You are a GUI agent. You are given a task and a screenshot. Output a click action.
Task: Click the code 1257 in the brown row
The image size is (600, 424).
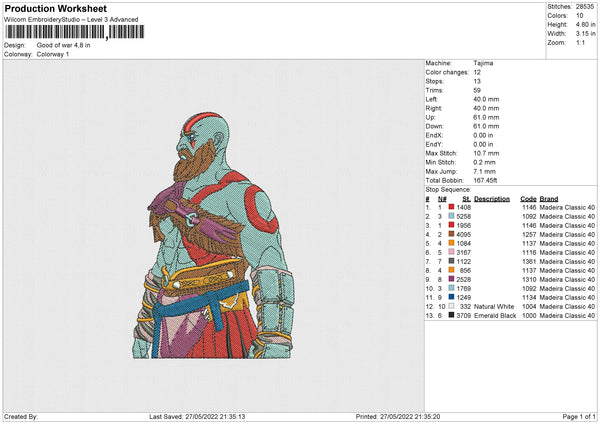point(529,235)
